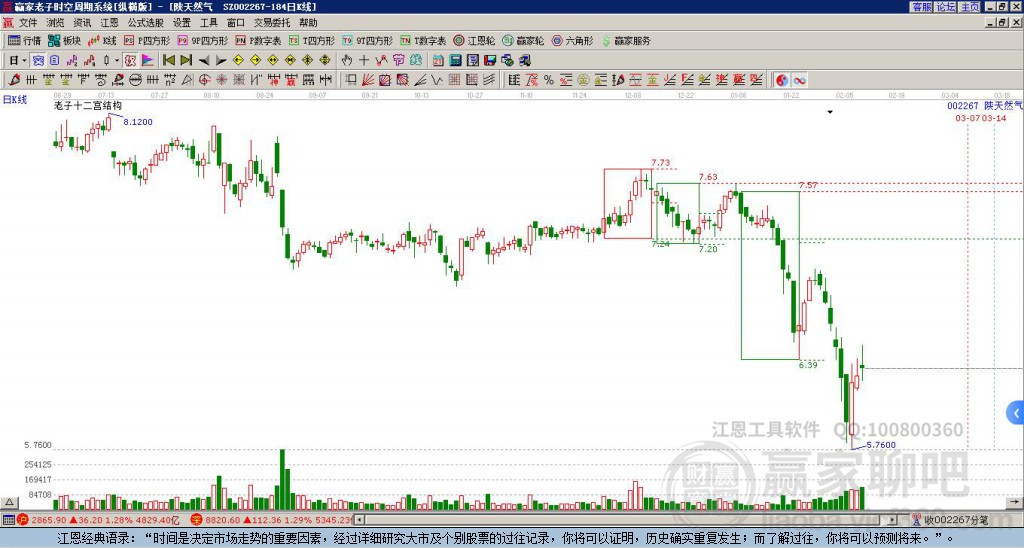Open the 9P四方形 tool
1024x548 pixels.
(203, 40)
